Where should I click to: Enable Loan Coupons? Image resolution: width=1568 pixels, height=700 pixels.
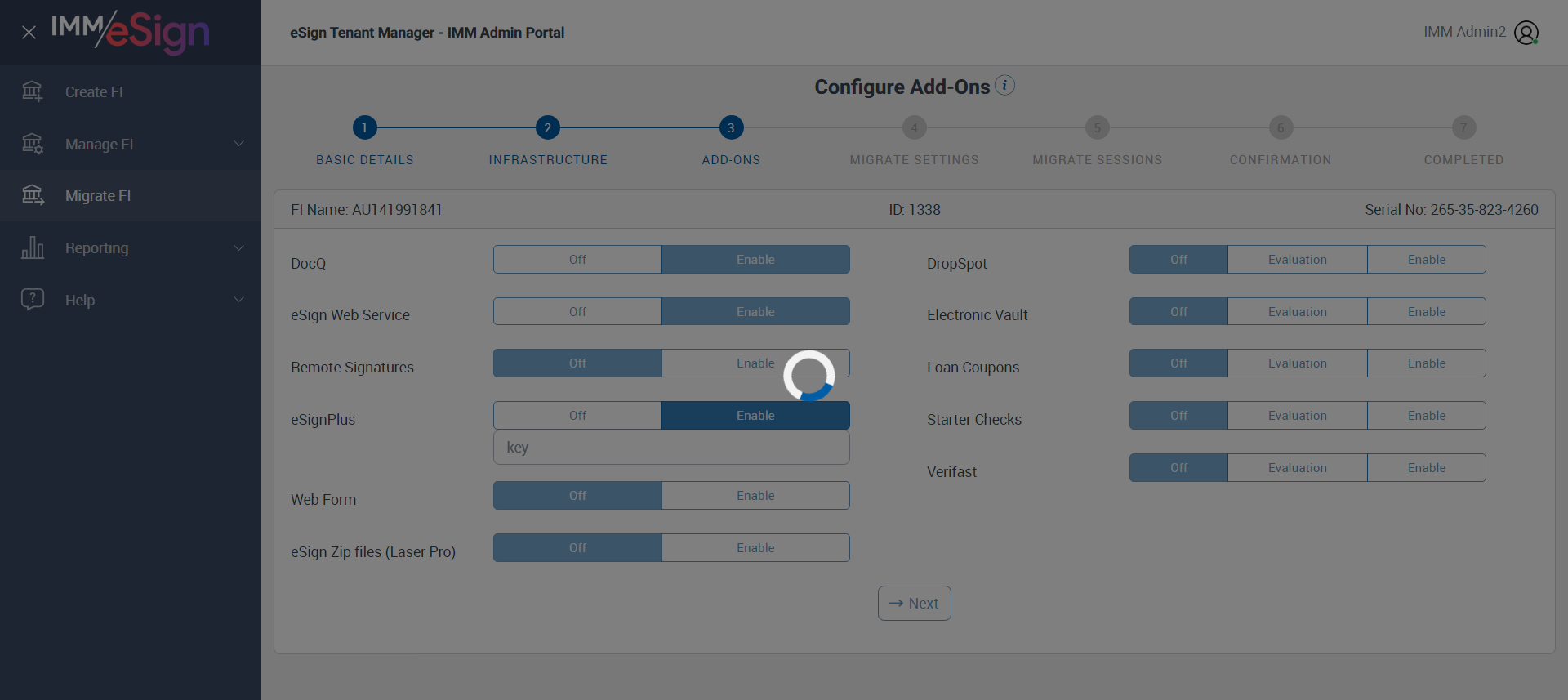(1427, 363)
